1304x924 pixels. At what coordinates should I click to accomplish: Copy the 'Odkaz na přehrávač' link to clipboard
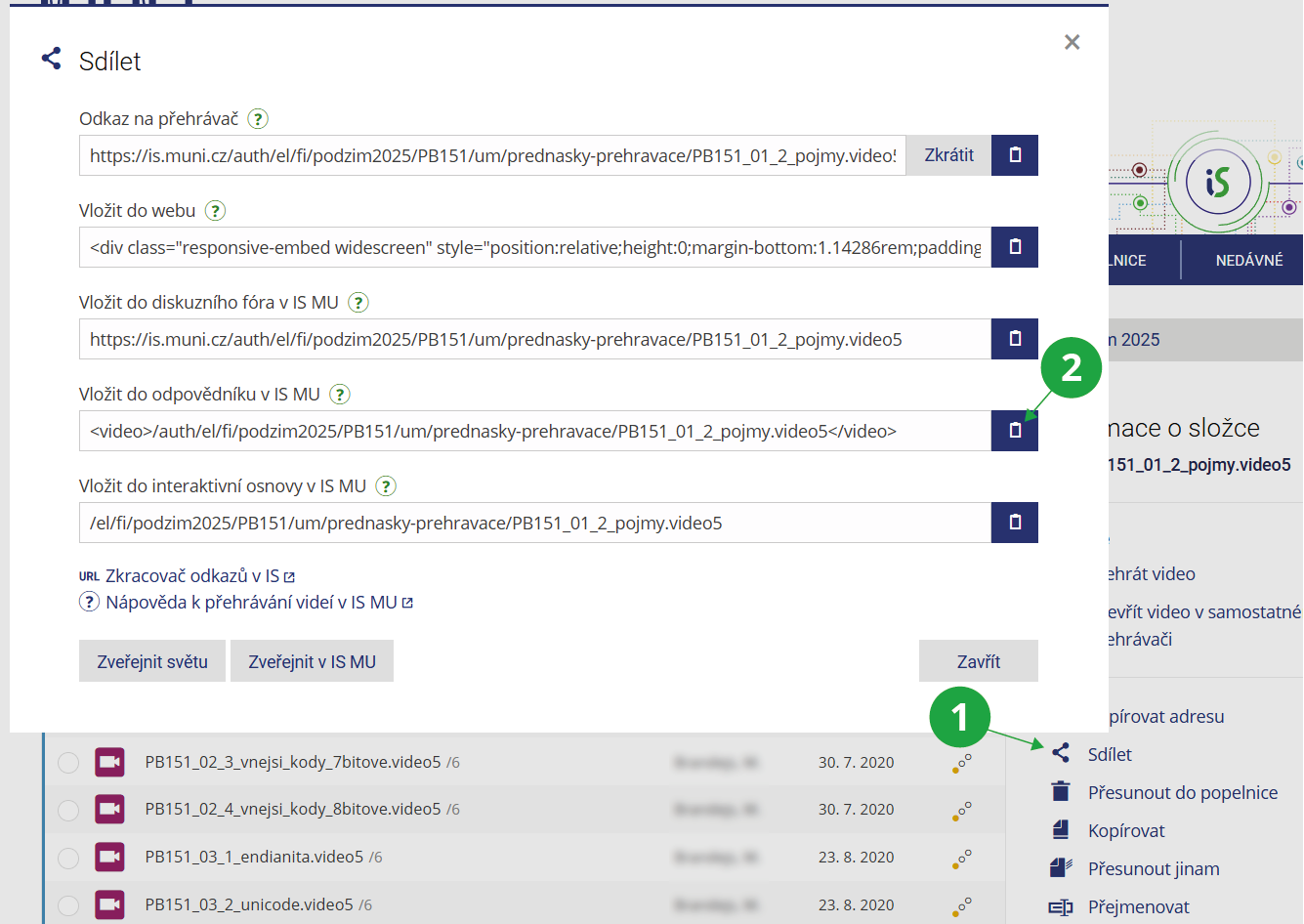(x=1014, y=155)
